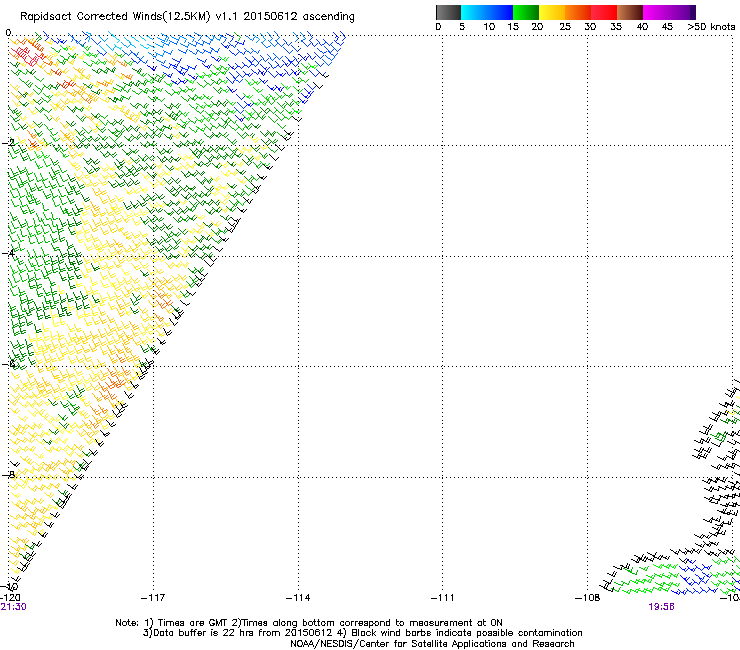Click the gray 0-5 knots color segment
This screenshot has height=650, width=740.
tap(448, 12)
